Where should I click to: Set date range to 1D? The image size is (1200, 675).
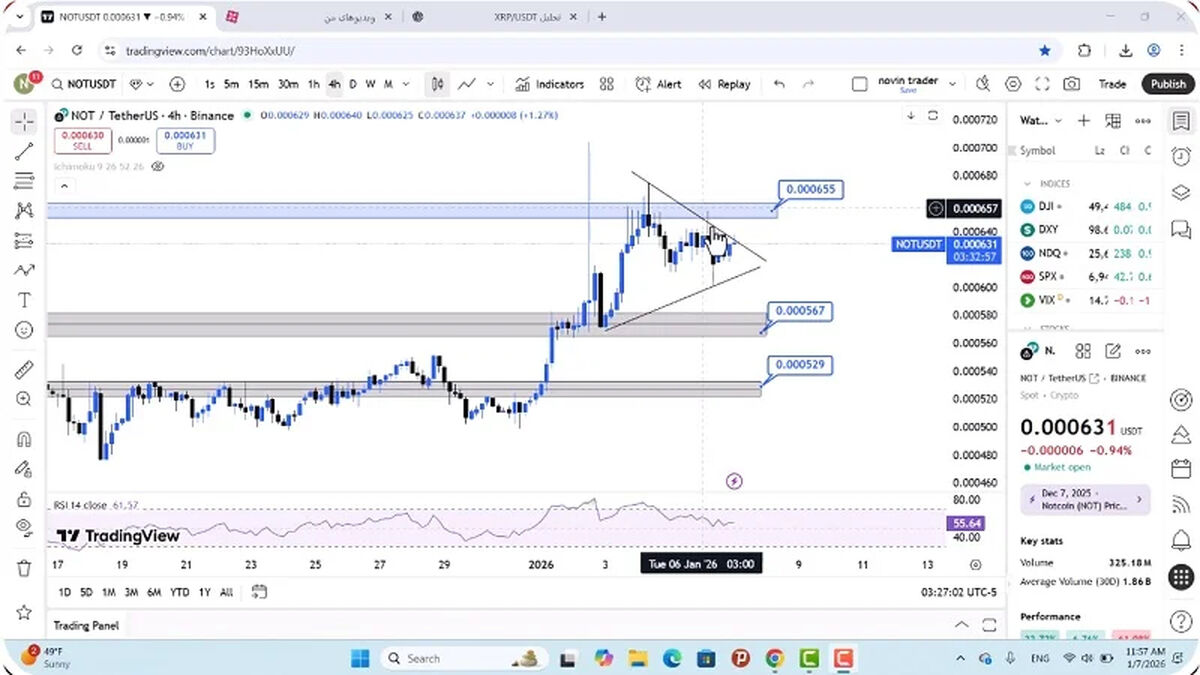pyautogui.click(x=65, y=592)
